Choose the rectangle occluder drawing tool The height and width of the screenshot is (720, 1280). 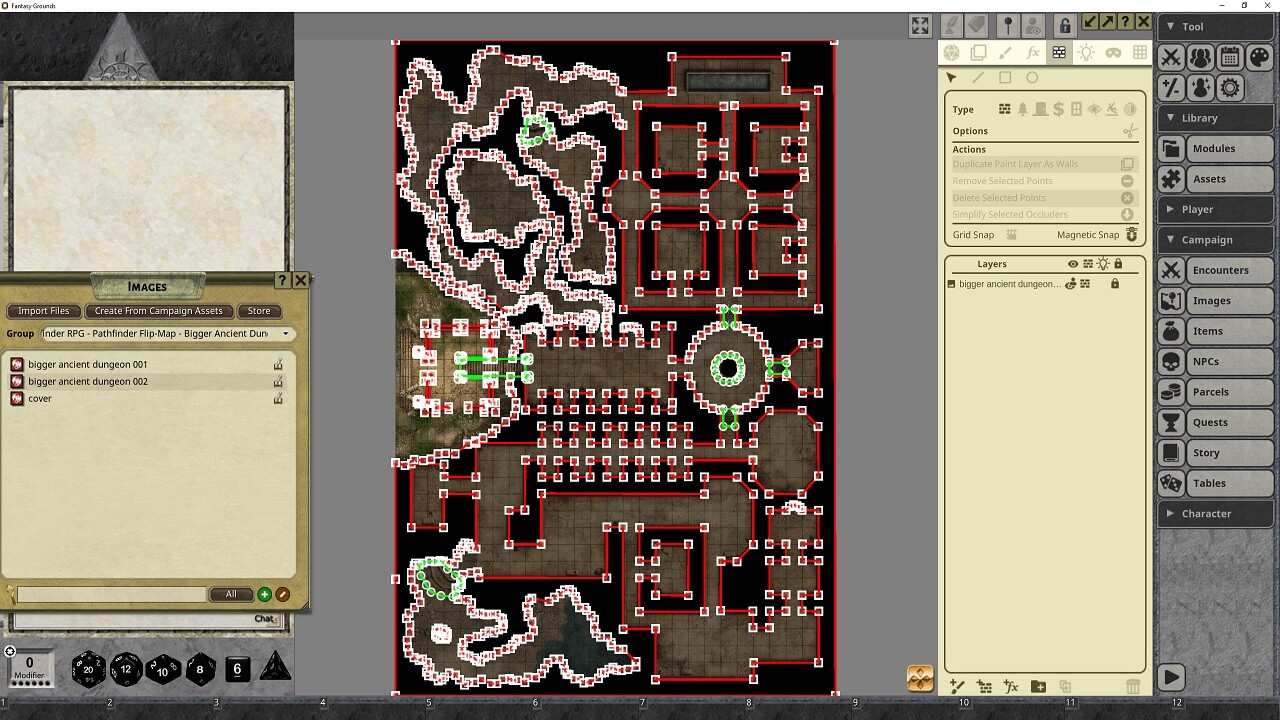coord(1005,77)
